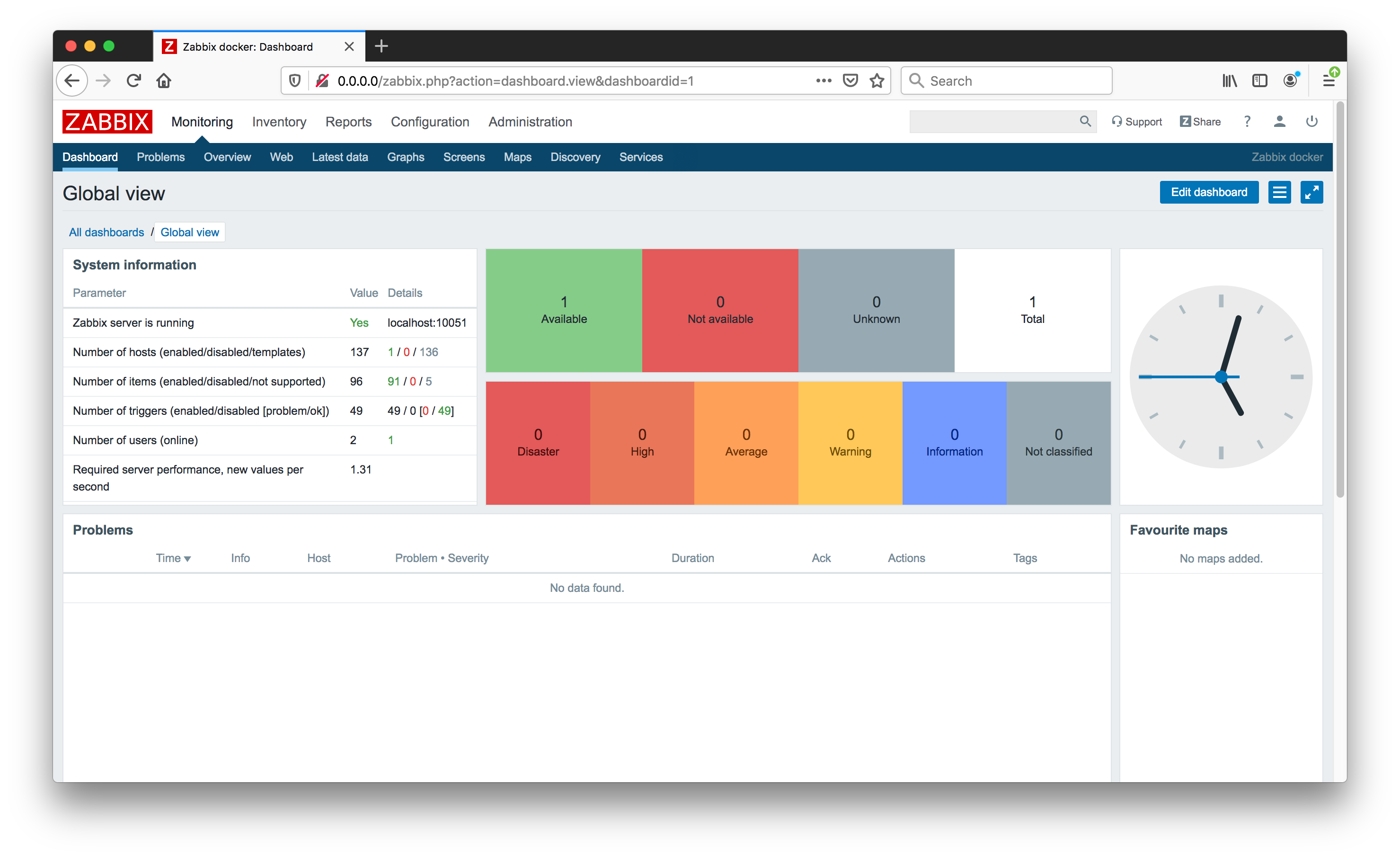Open Zabbix Support link
Image resolution: width=1400 pixels, height=858 pixels.
tap(1137, 122)
